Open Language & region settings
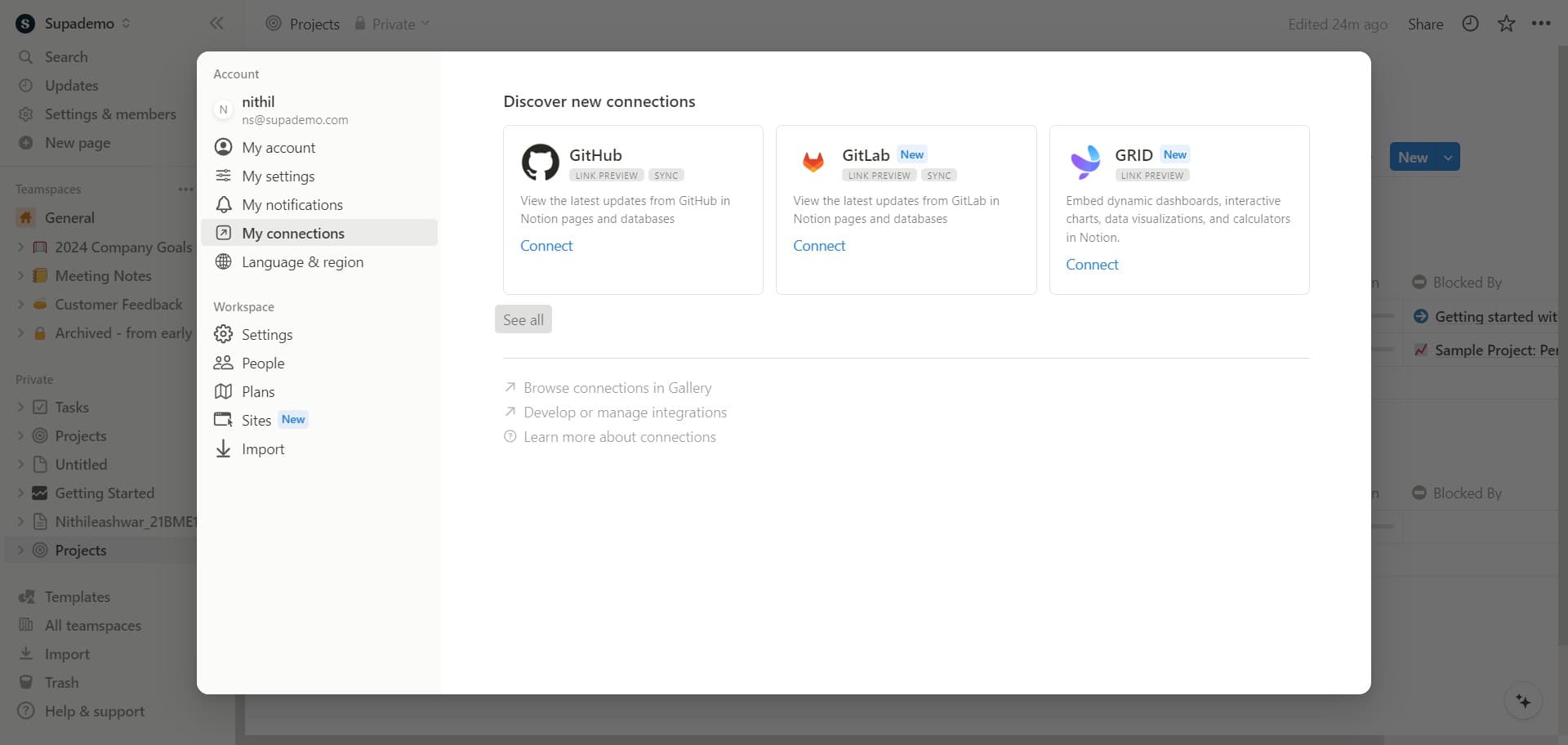Image resolution: width=1568 pixels, height=745 pixels. pyautogui.click(x=302, y=262)
